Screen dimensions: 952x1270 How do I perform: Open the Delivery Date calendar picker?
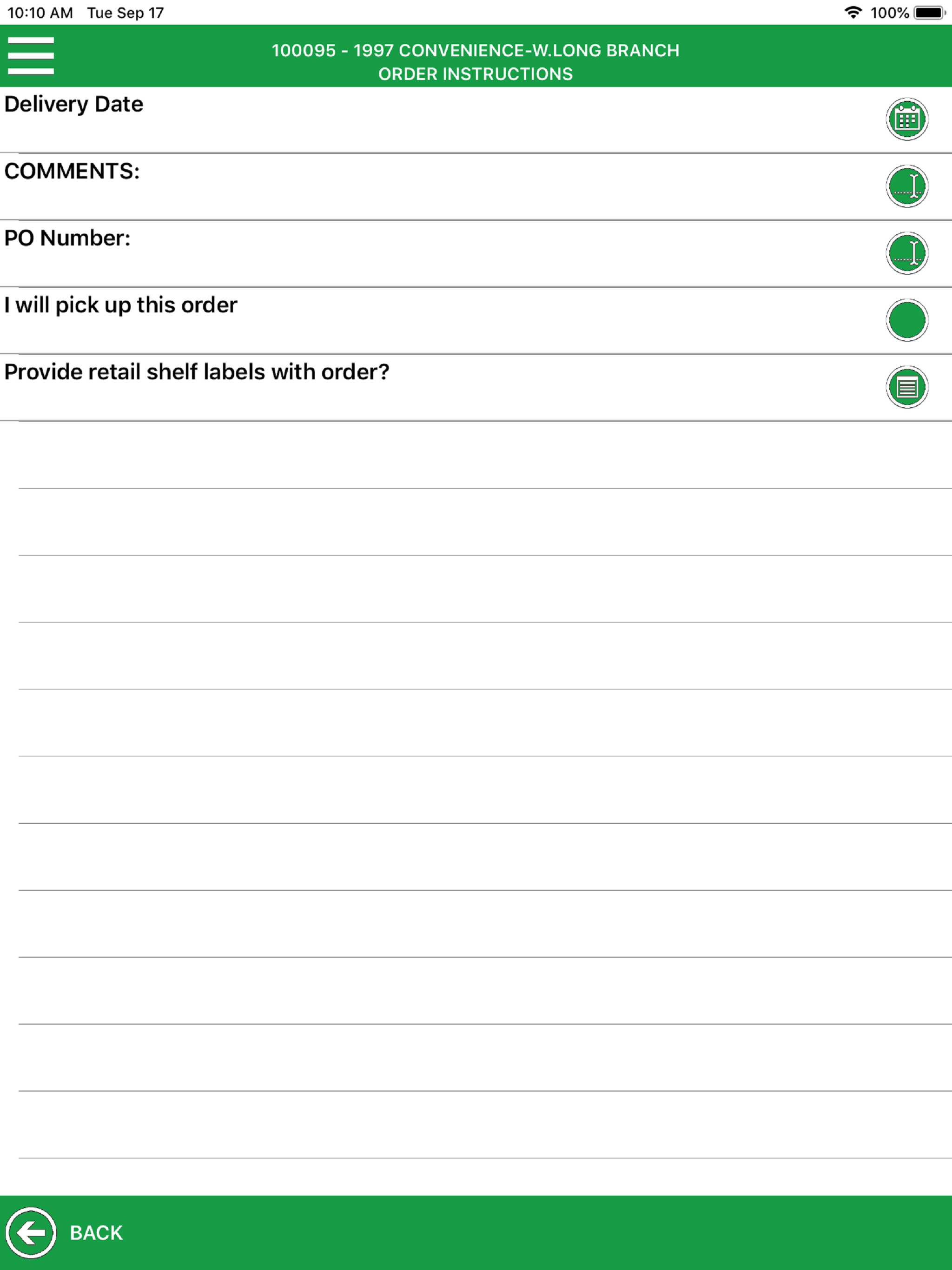[906, 119]
